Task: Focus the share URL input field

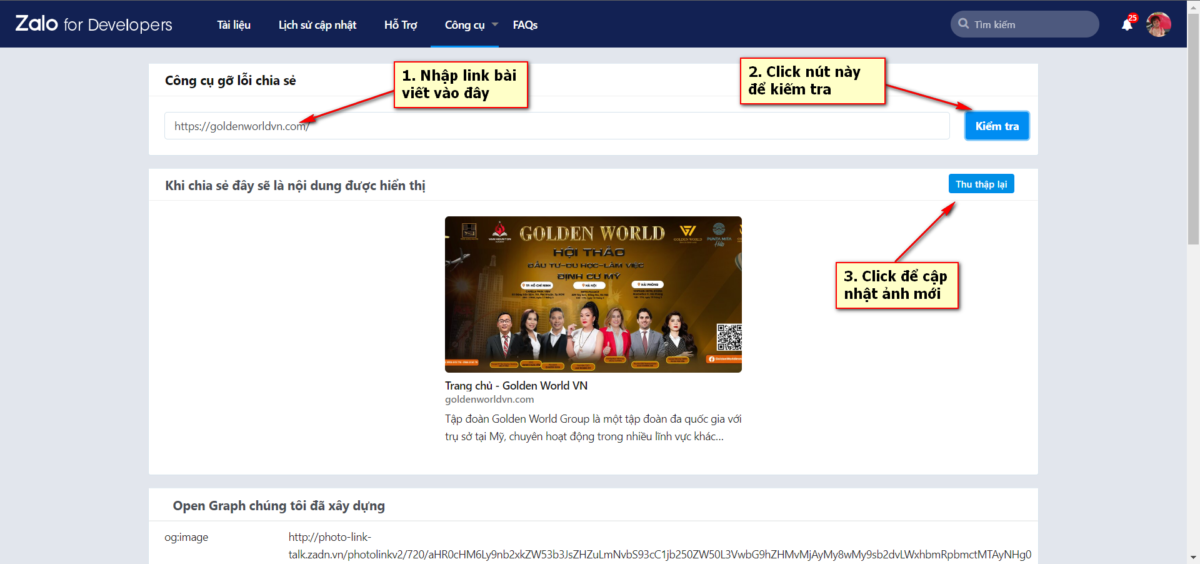Action: pos(557,126)
